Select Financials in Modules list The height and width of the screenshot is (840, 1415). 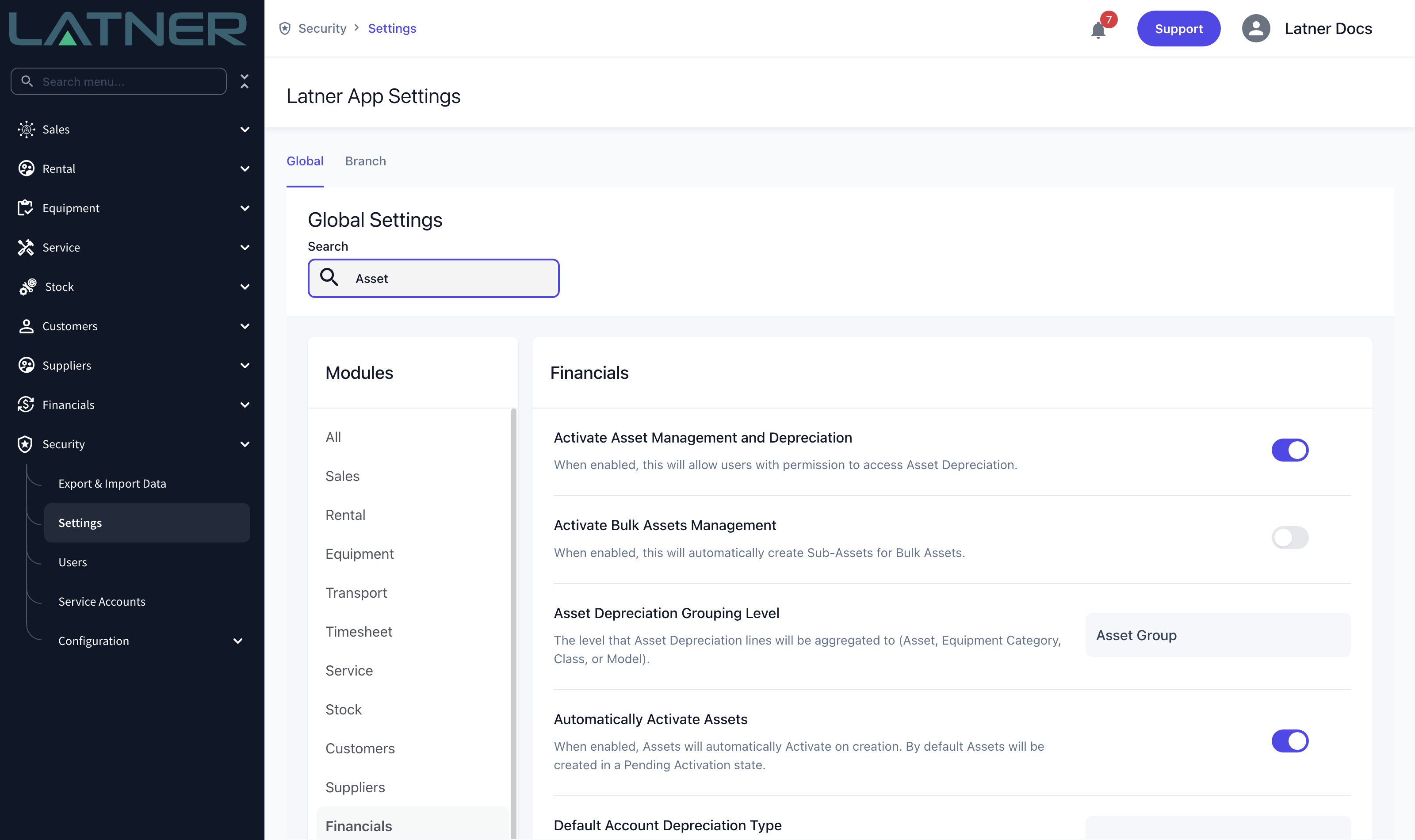click(413, 825)
